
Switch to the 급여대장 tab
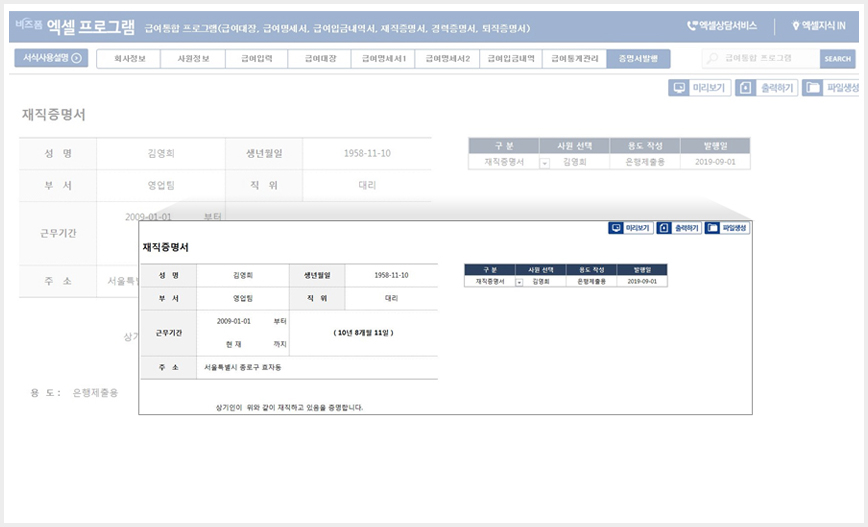[320, 59]
